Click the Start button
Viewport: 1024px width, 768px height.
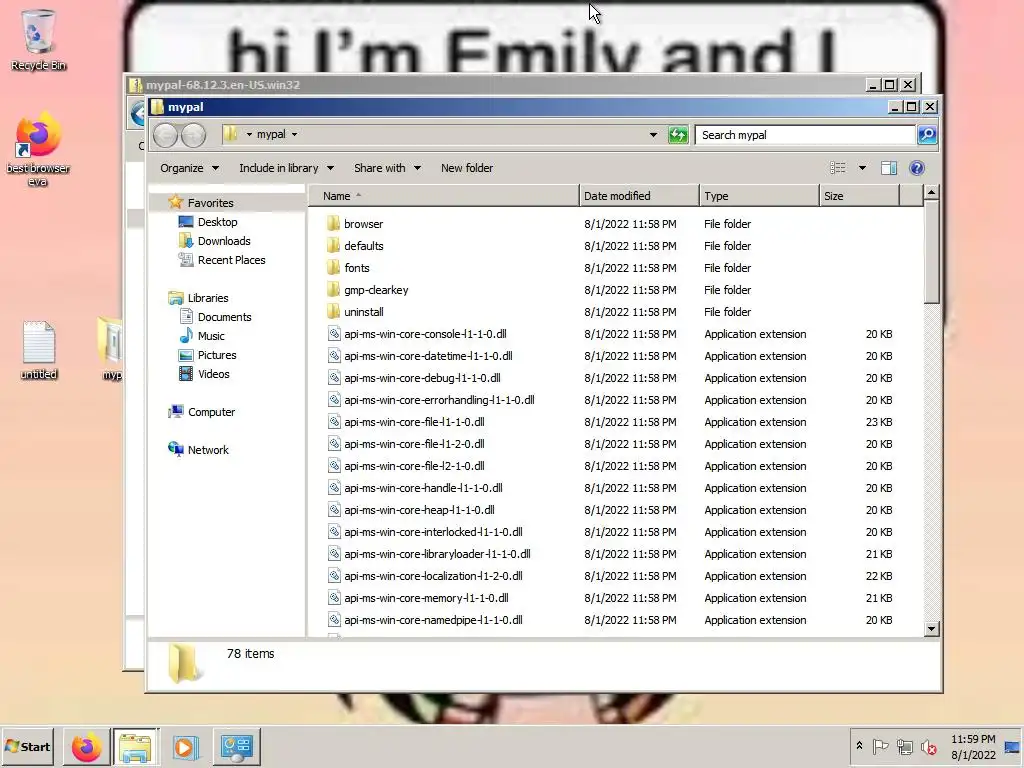[x=27, y=746]
